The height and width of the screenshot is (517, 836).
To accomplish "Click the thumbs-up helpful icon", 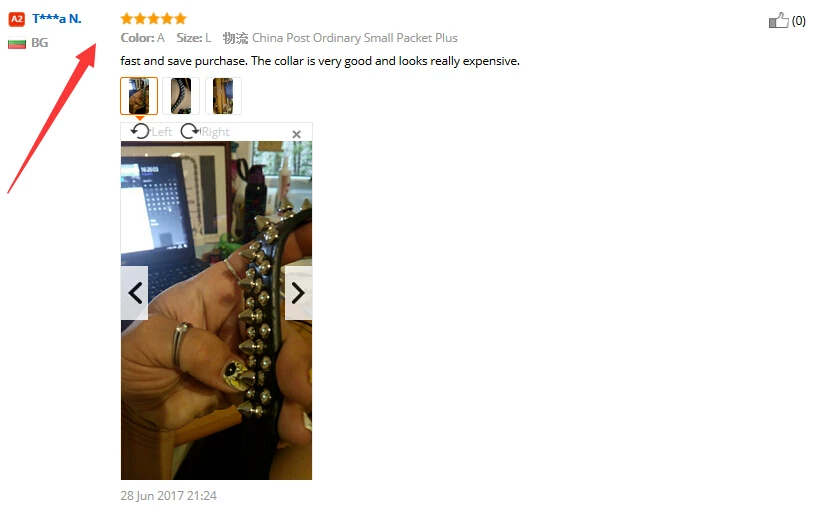I will (x=778, y=20).
